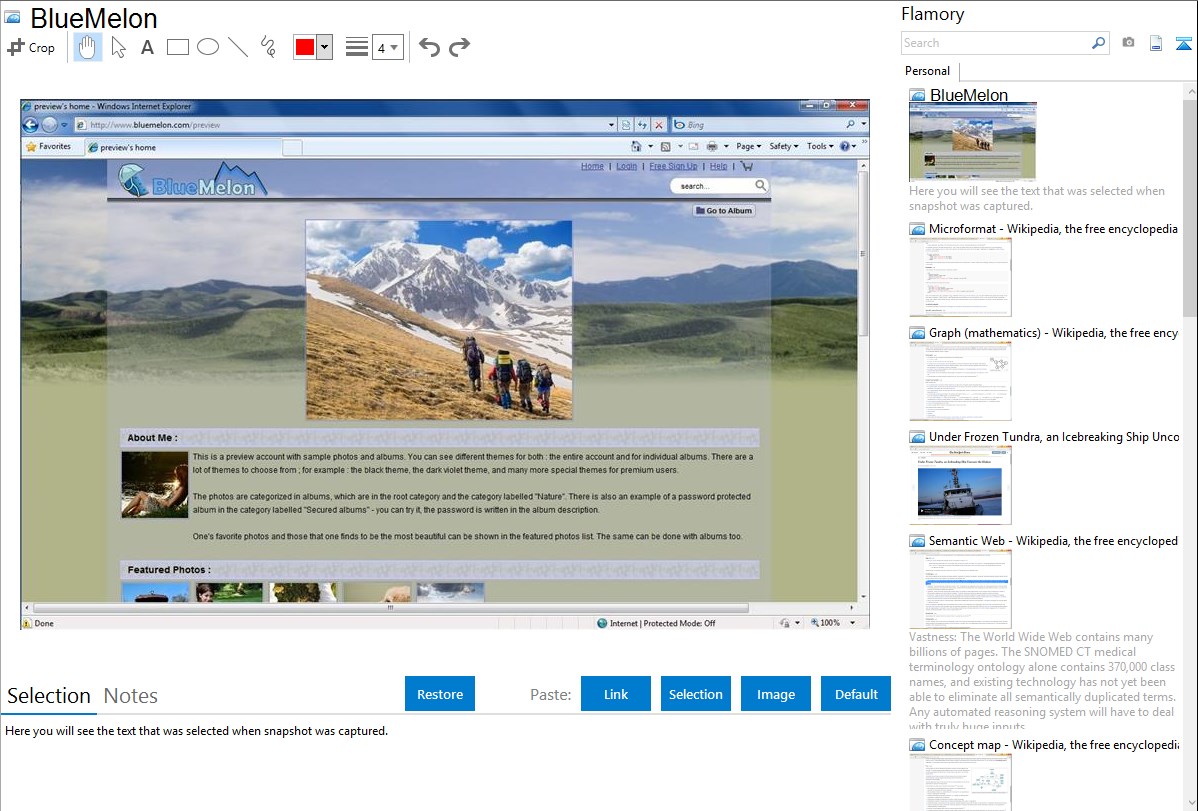Image resolution: width=1198 pixels, height=811 pixels.
Task: Paste as Image button
Action: [775, 694]
